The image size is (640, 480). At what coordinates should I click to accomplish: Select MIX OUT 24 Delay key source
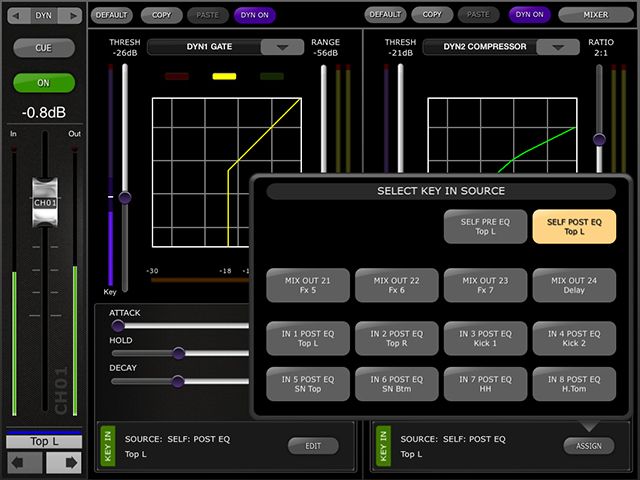click(574, 287)
